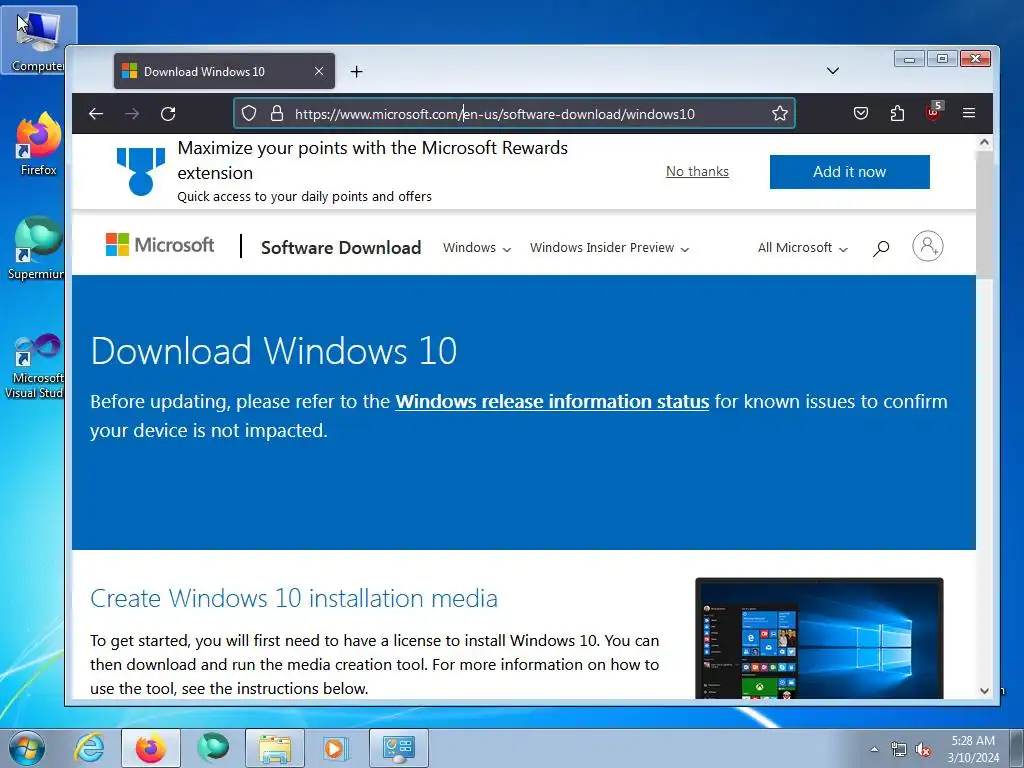This screenshot has width=1024, height=768.
Task: Click the muted volume tray icon
Action: [923, 749]
